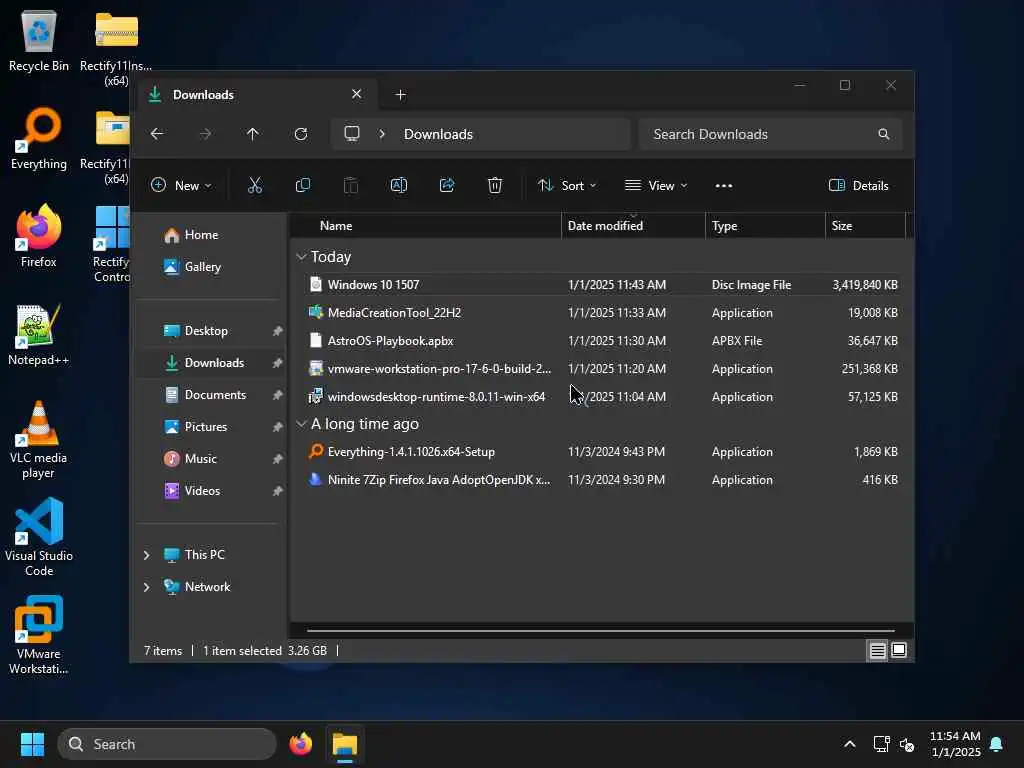Click File Explorer icon on taskbar
Image resolution: width=1024 pixels, height=768 pixels.
click(345, 744)
